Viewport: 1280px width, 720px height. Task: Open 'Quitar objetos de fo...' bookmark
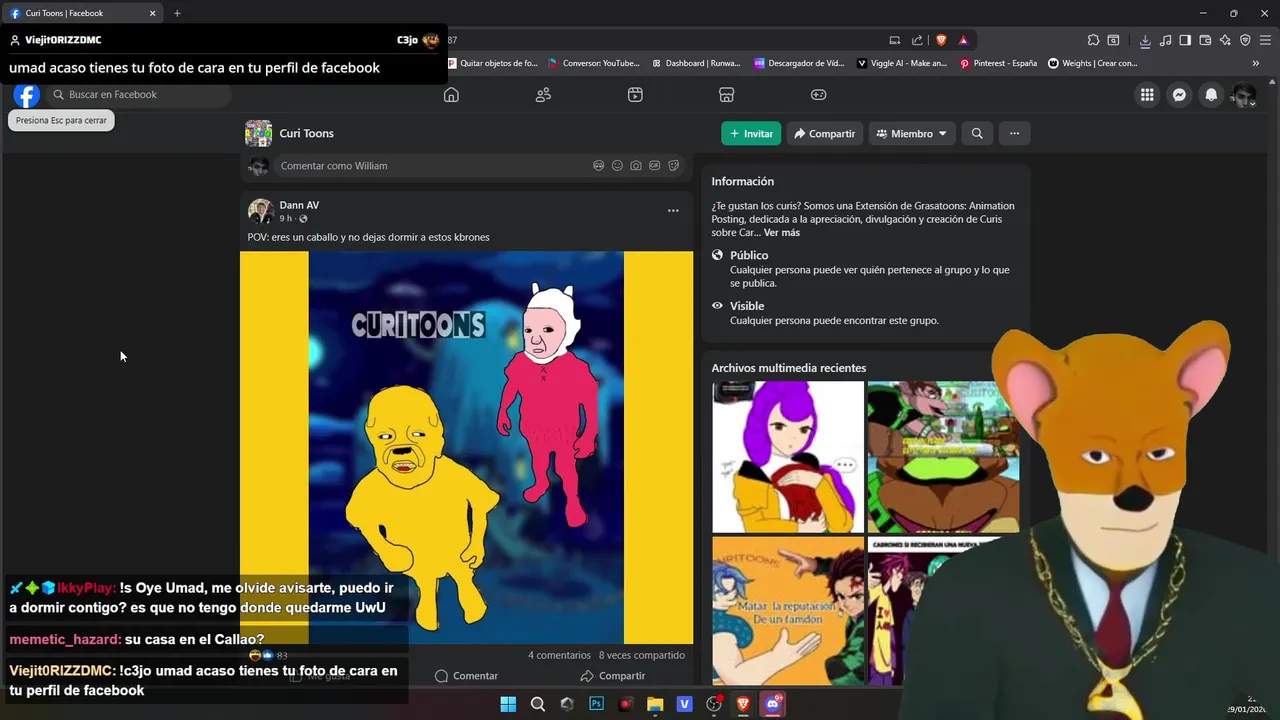tap(492, 63)
